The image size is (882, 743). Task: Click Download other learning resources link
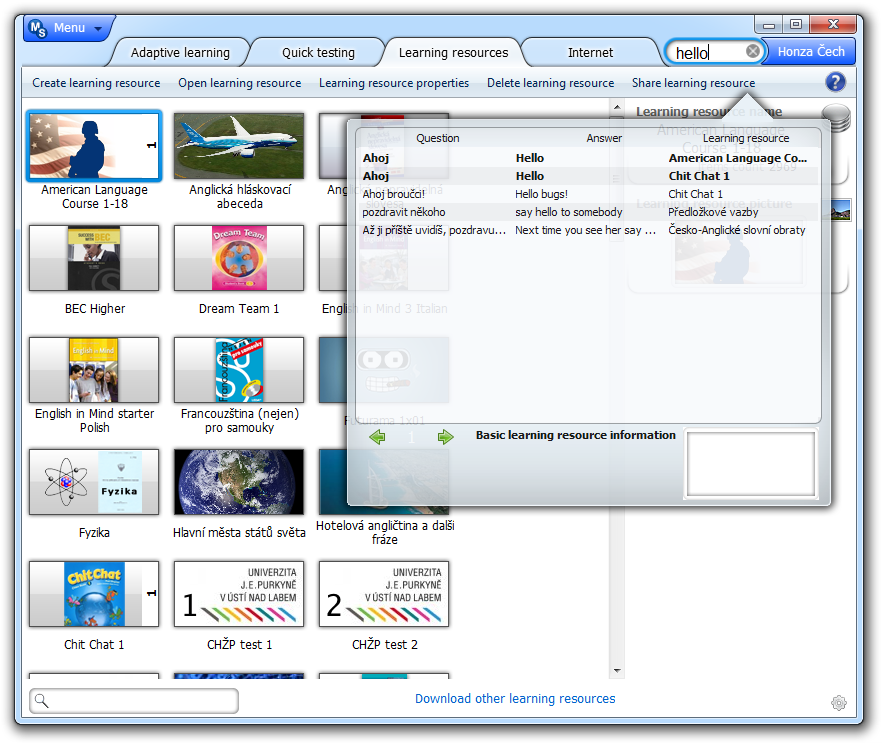pos(515,699)
